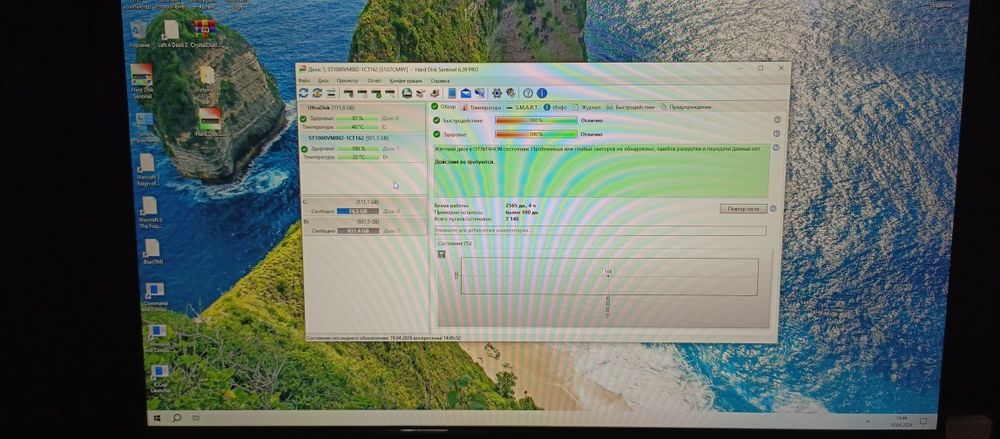The height and width of the screenshot is (439, 1000).
Task: Select Warcraft 3 The Frozen Throne icon
Action: pos(149,213)
